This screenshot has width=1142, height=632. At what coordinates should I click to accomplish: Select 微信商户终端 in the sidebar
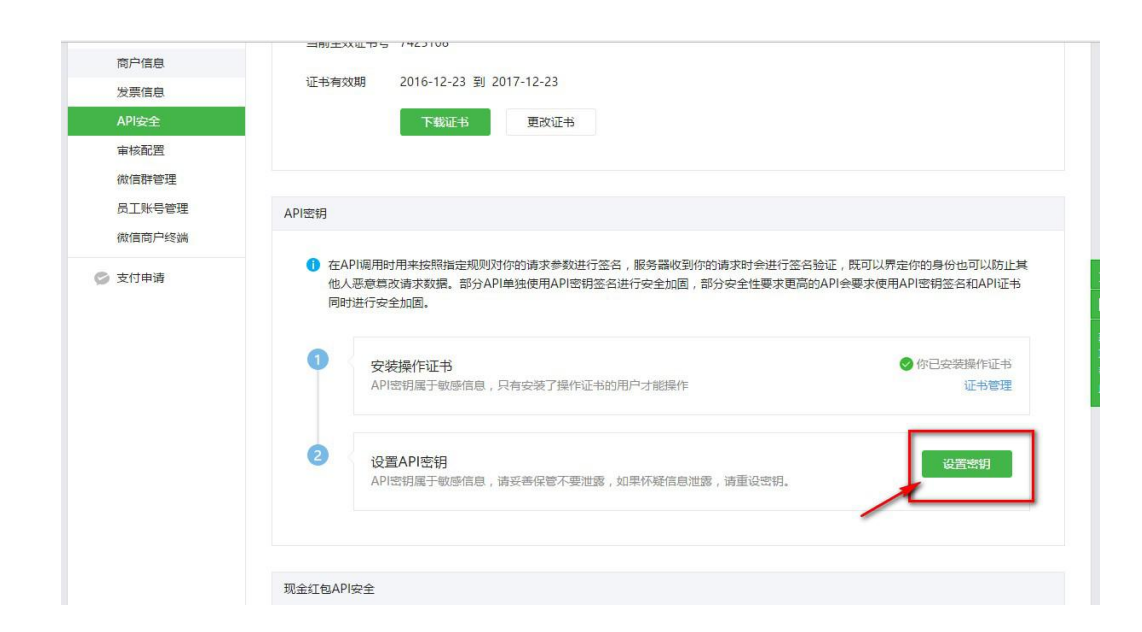[x=152, y=237]
